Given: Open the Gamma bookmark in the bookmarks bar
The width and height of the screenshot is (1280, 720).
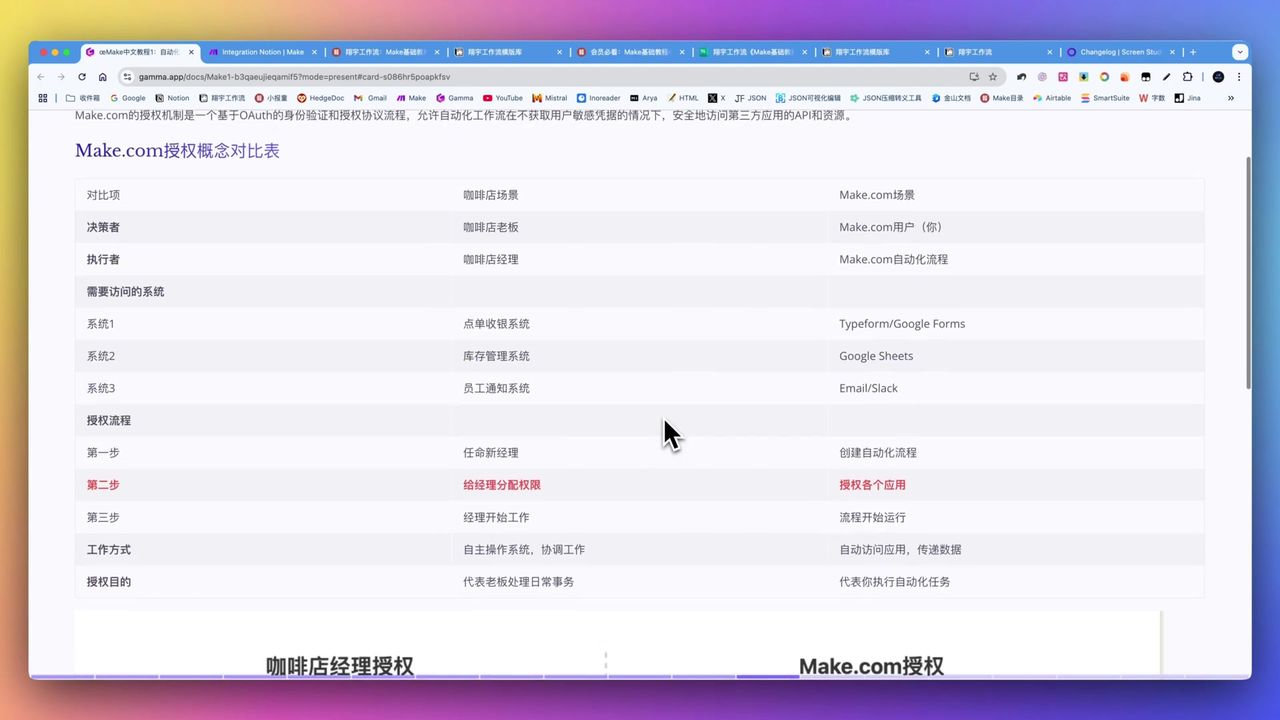Looking at the screenshot, I should point(456,97).
